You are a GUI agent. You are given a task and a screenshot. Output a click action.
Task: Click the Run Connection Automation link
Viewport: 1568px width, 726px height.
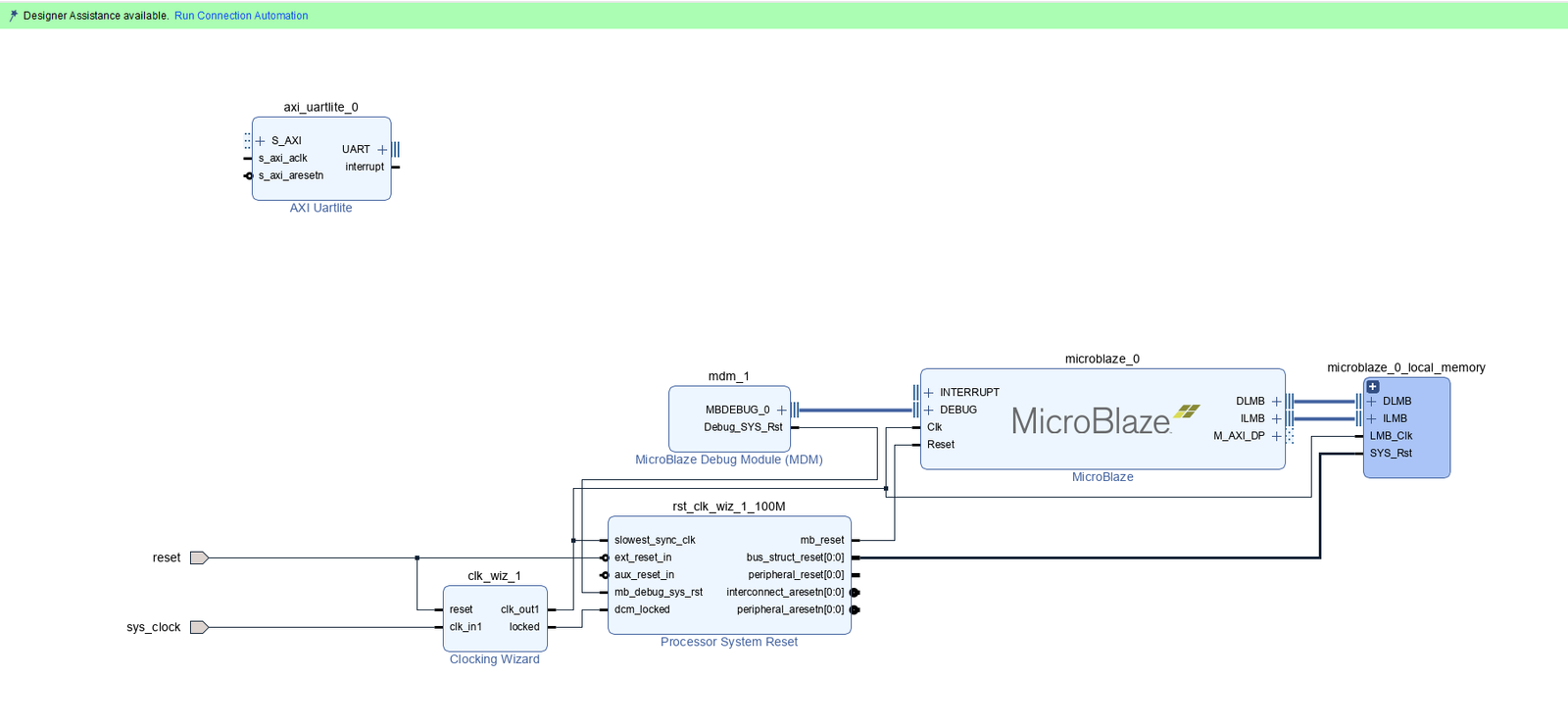coord(241,16)
